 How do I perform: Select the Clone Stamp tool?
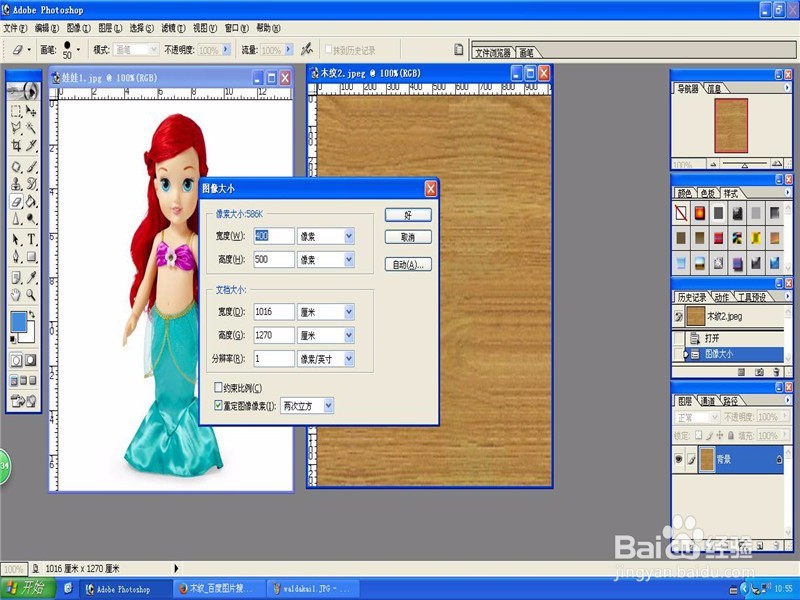16,184
